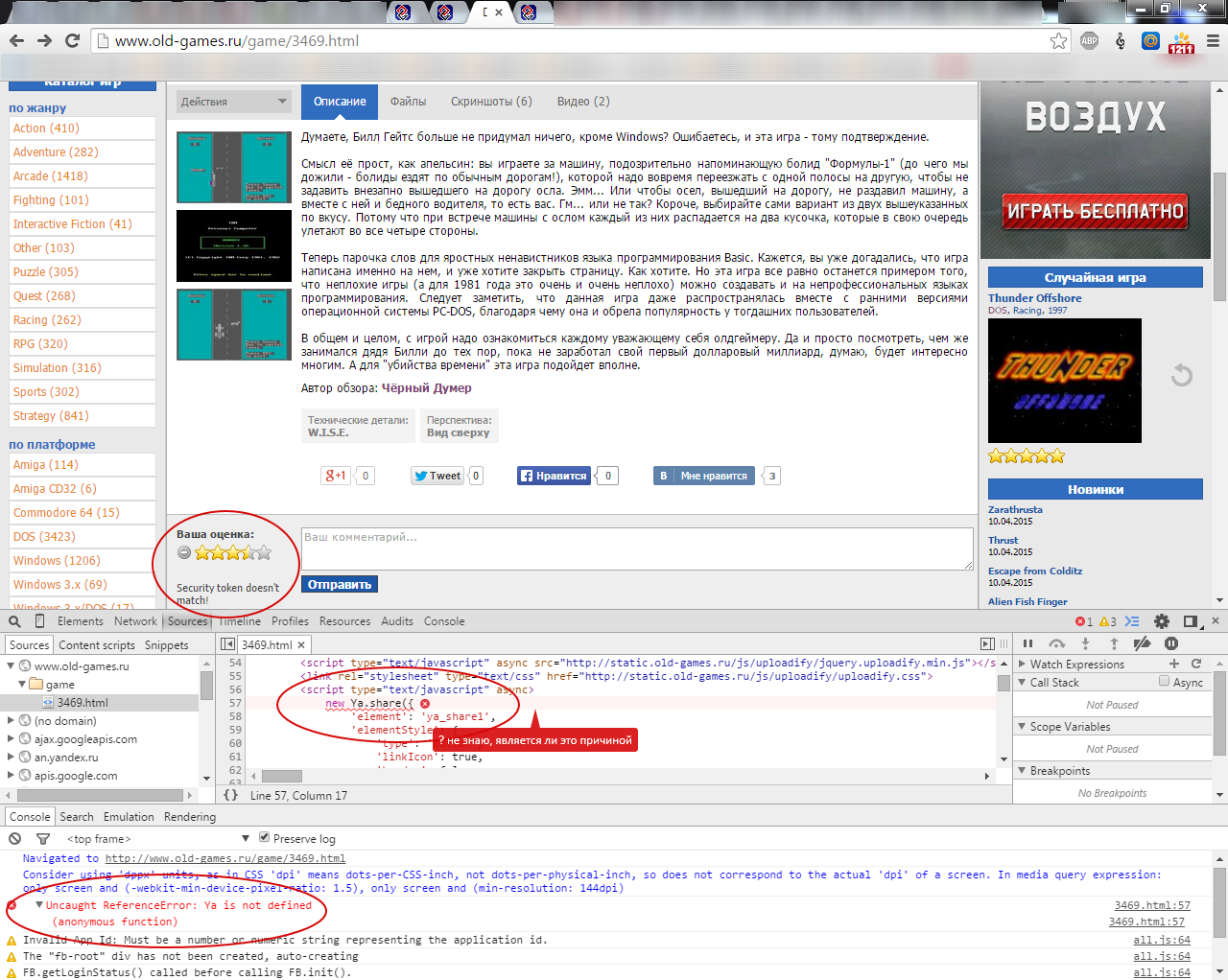Enable Async call stack checkbox
This screenshot has height=980, width=1228.
[x=1164, y=682]
